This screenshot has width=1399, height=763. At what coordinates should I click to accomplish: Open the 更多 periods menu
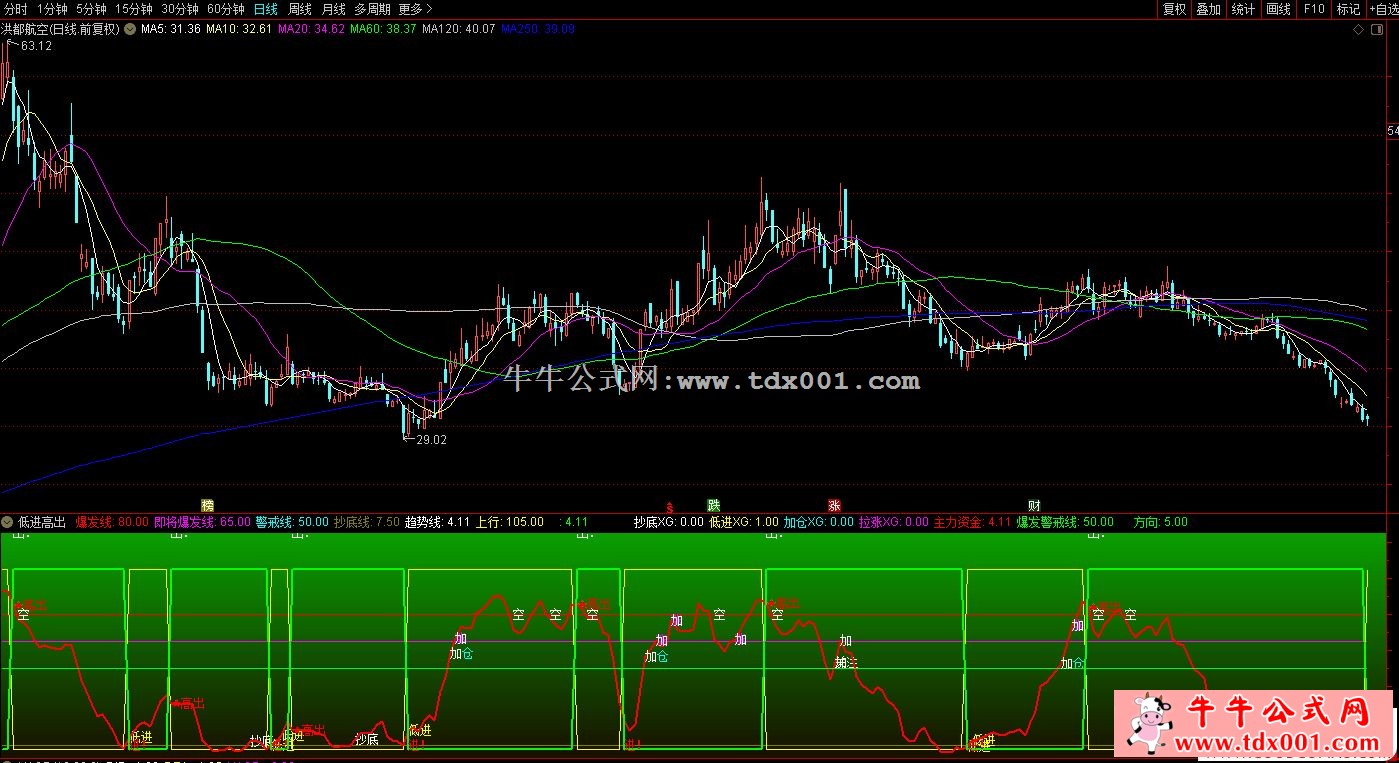(x=415, y=9)
